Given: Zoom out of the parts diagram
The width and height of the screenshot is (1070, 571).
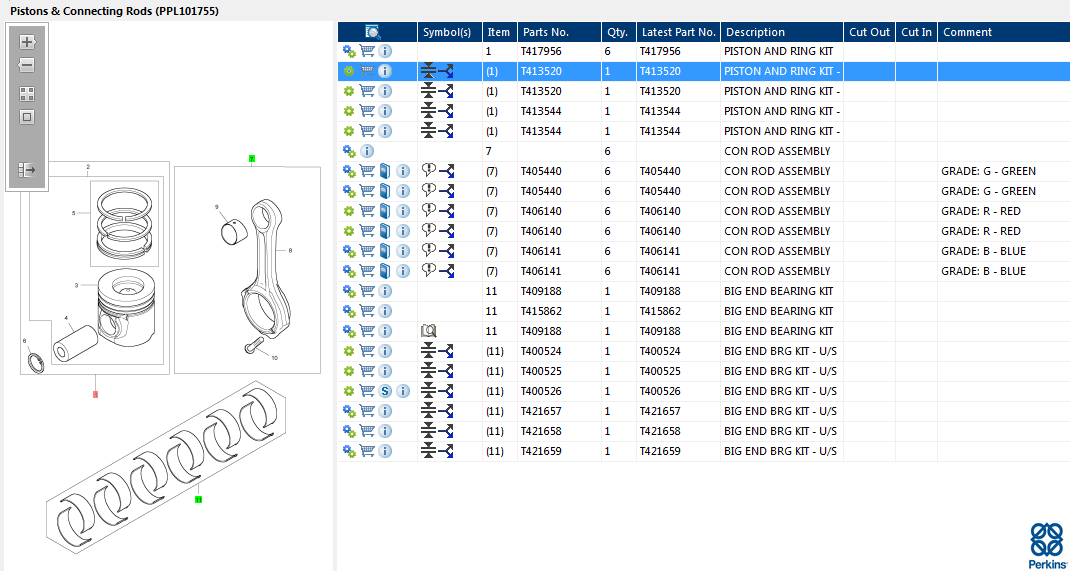Looking at the screenshot, I should pyautogui.click(x=27, y=65).
